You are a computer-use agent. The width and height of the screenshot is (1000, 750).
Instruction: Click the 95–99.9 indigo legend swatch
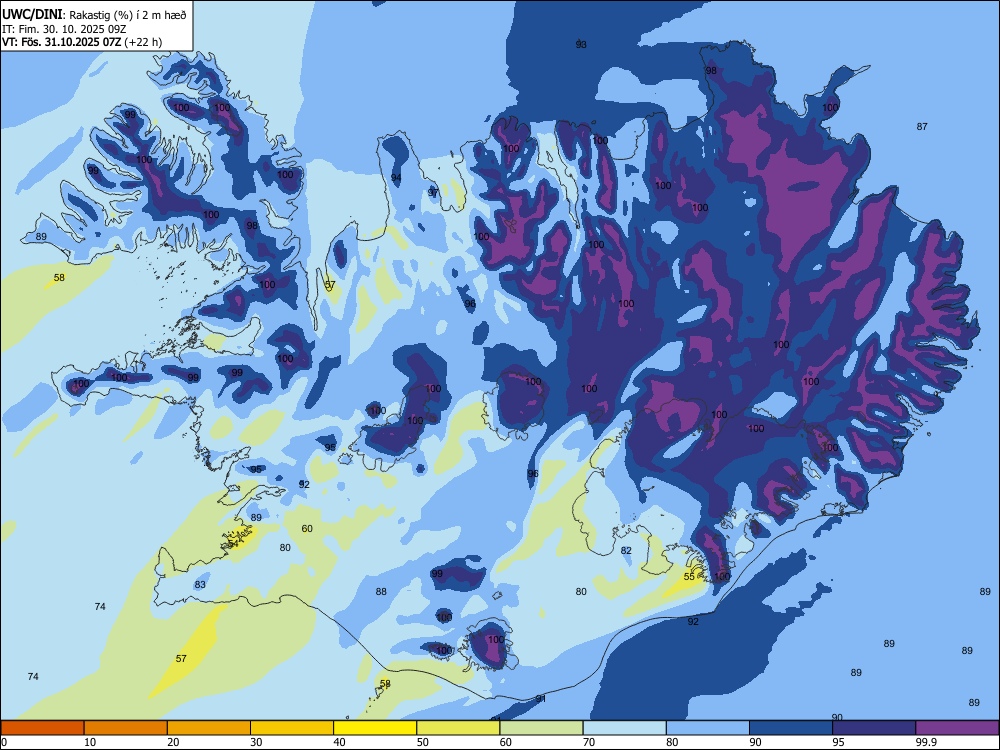(x=874, y=728)
